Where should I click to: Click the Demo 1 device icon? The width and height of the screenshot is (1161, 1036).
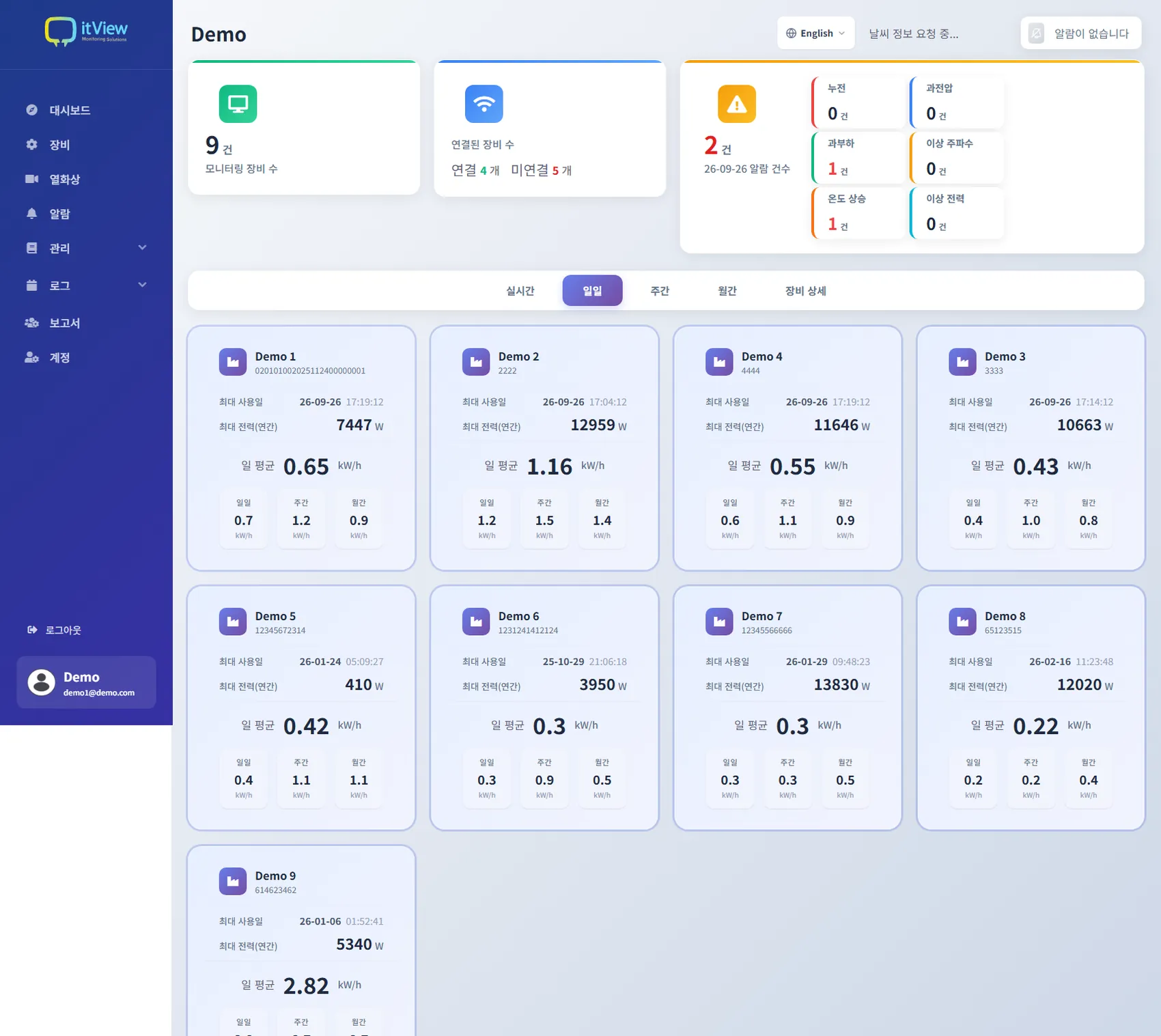[x=232, y=362]
